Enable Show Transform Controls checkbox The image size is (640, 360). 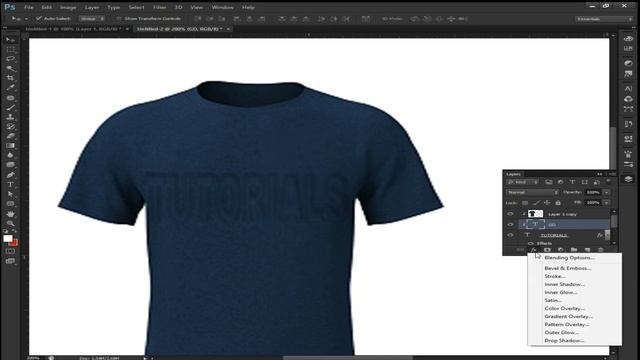pos(118,18)
